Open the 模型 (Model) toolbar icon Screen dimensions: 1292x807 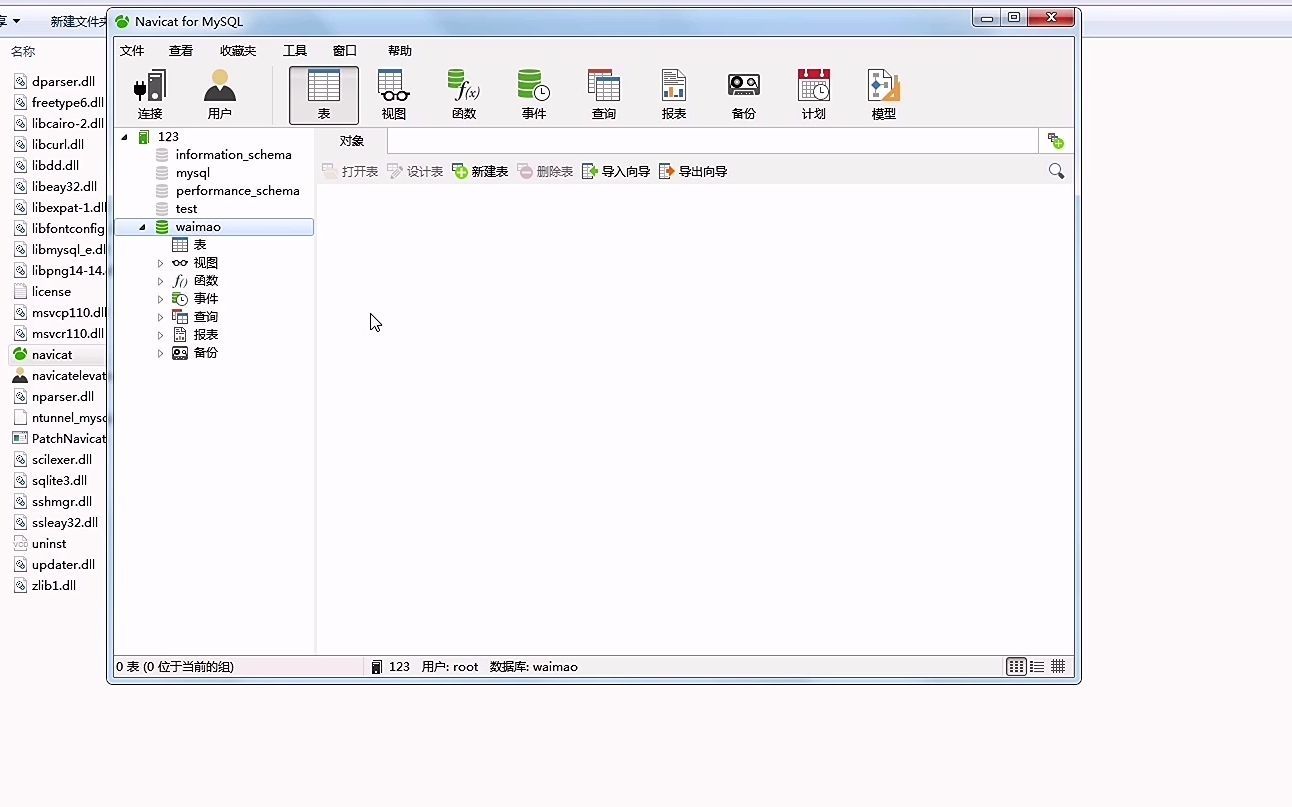pyautogui.click(x=884, y=95)
